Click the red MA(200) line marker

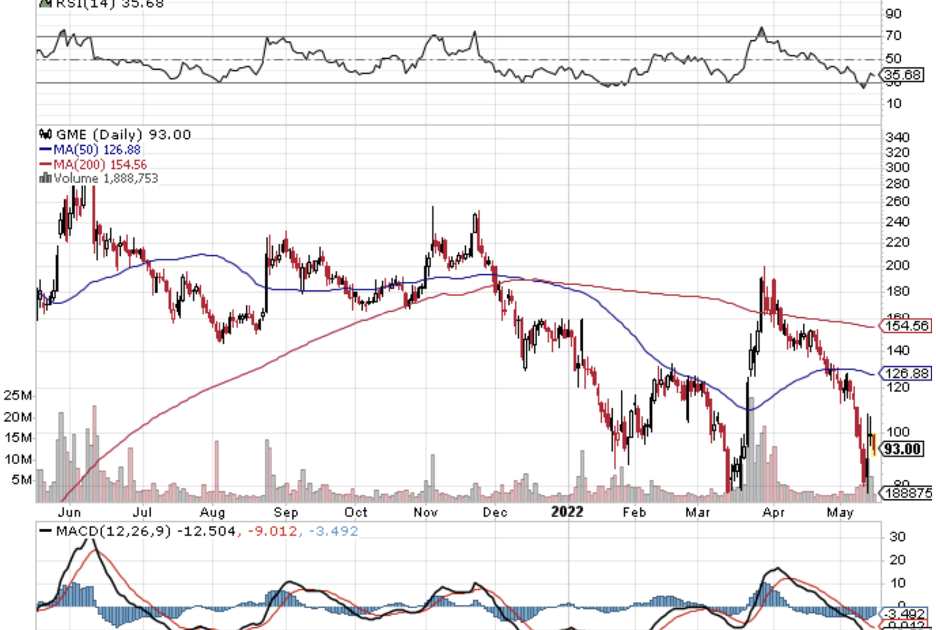44,164
